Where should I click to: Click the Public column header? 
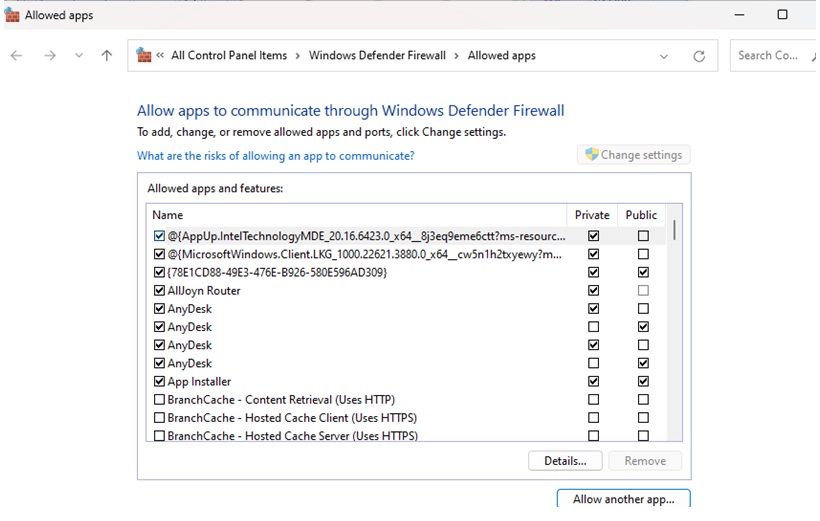tap(641, 215)
